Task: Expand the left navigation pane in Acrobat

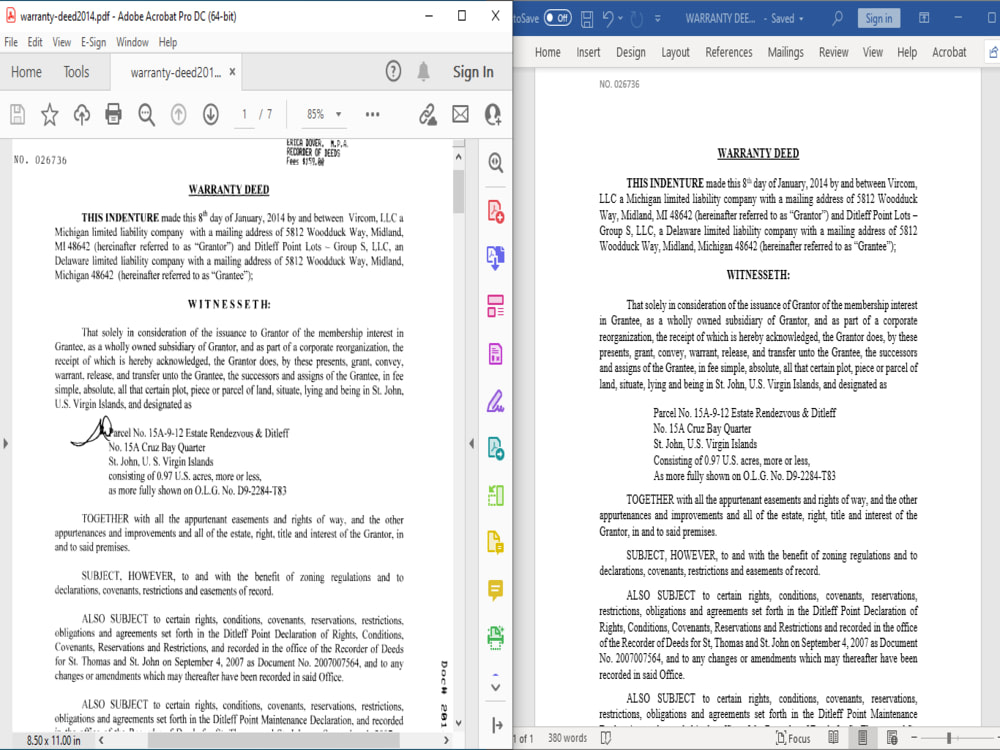Action: point(5,443)
